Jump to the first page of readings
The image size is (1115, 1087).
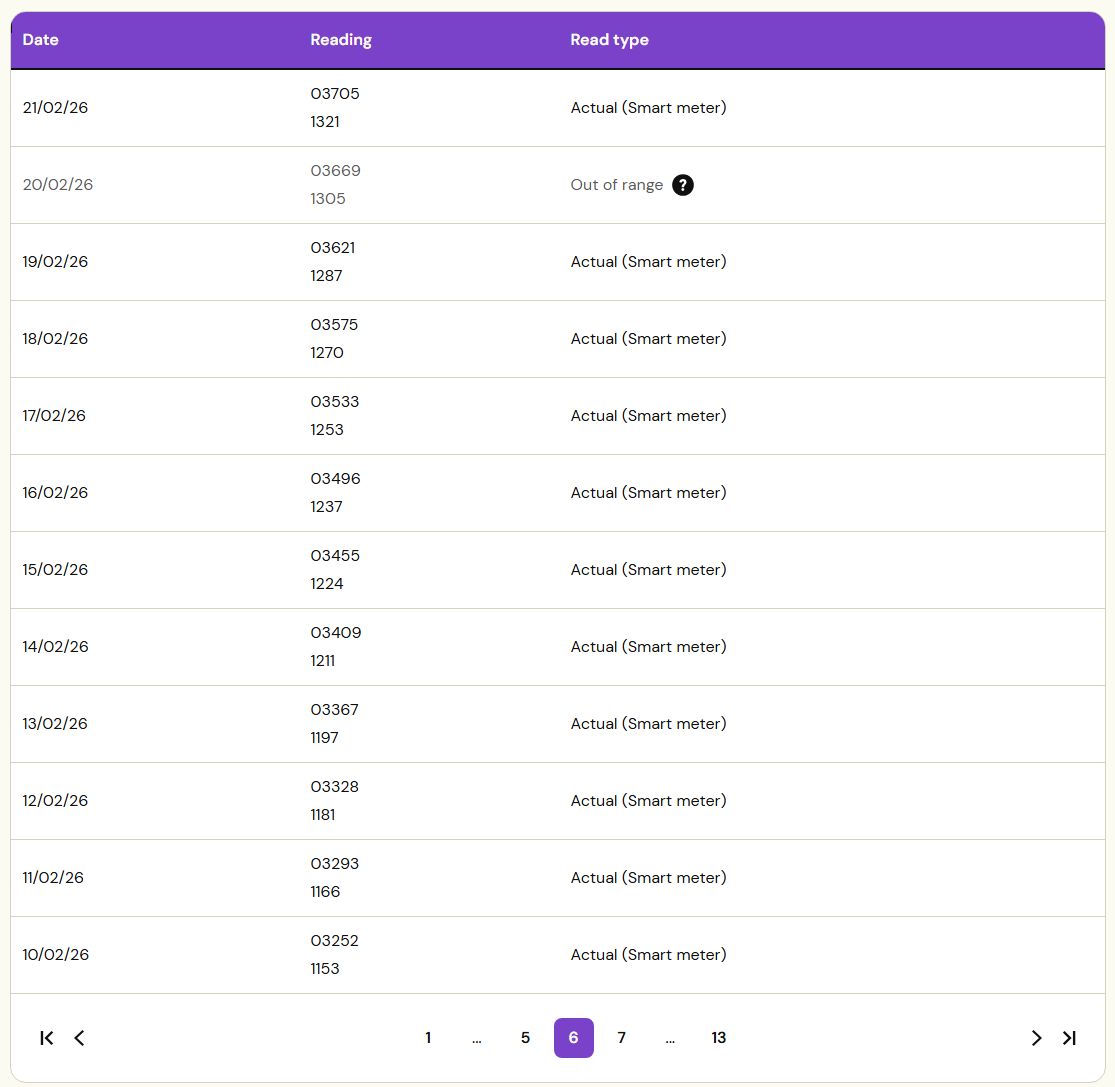pyautogui.click(x=46, y=1038)
